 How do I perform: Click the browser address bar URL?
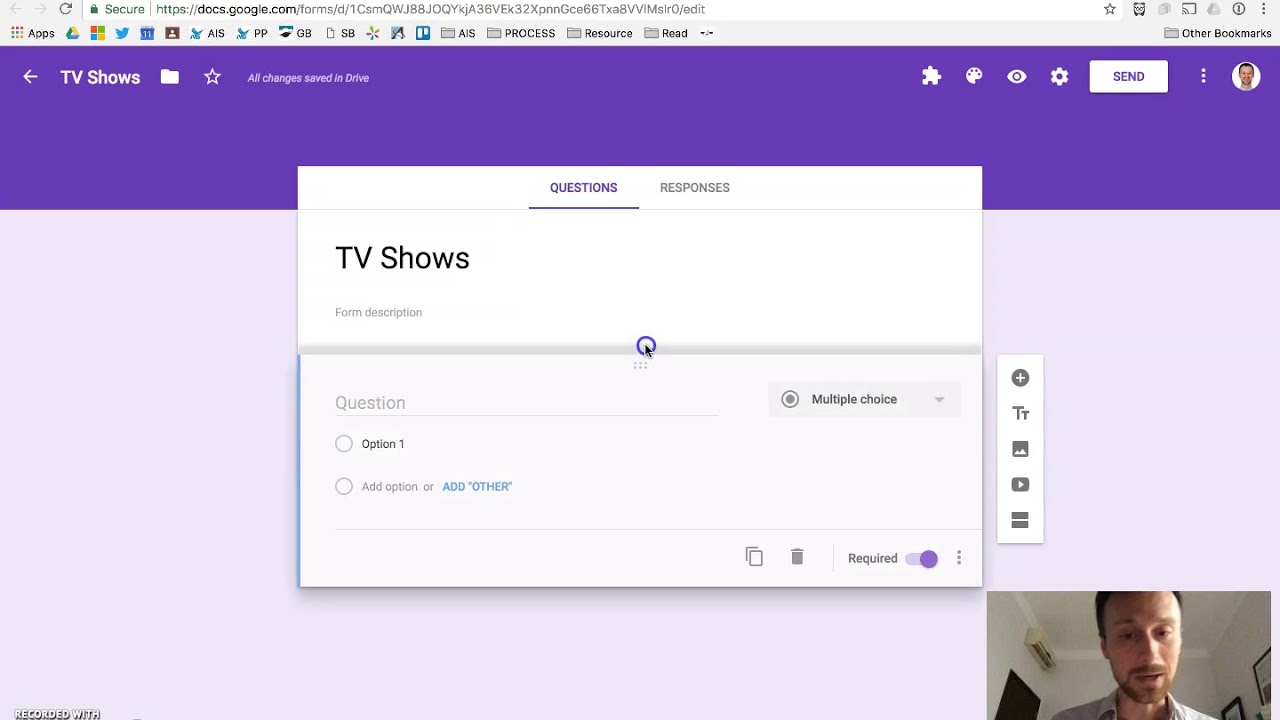430,9
